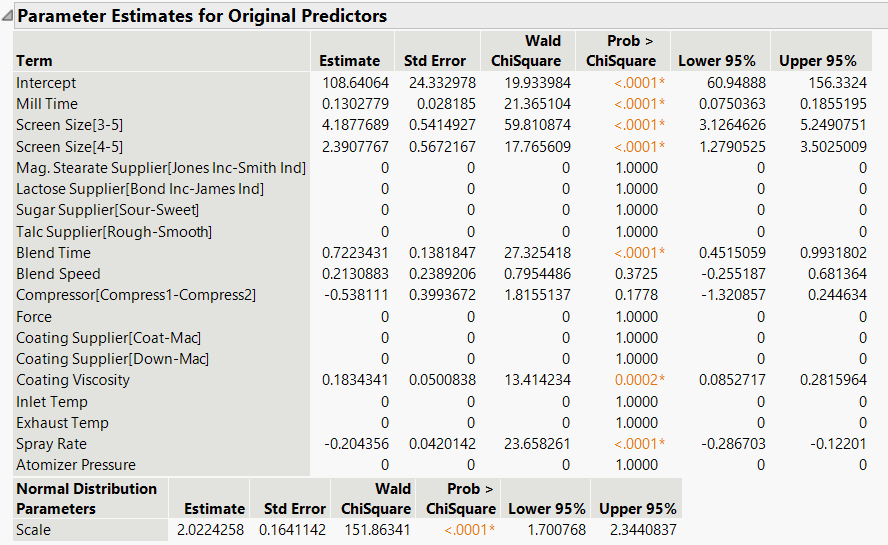This screenshot has width=888, height=545.
Task: Click the Wald ChiSquare column header
Action: click(x=526, y=51)
